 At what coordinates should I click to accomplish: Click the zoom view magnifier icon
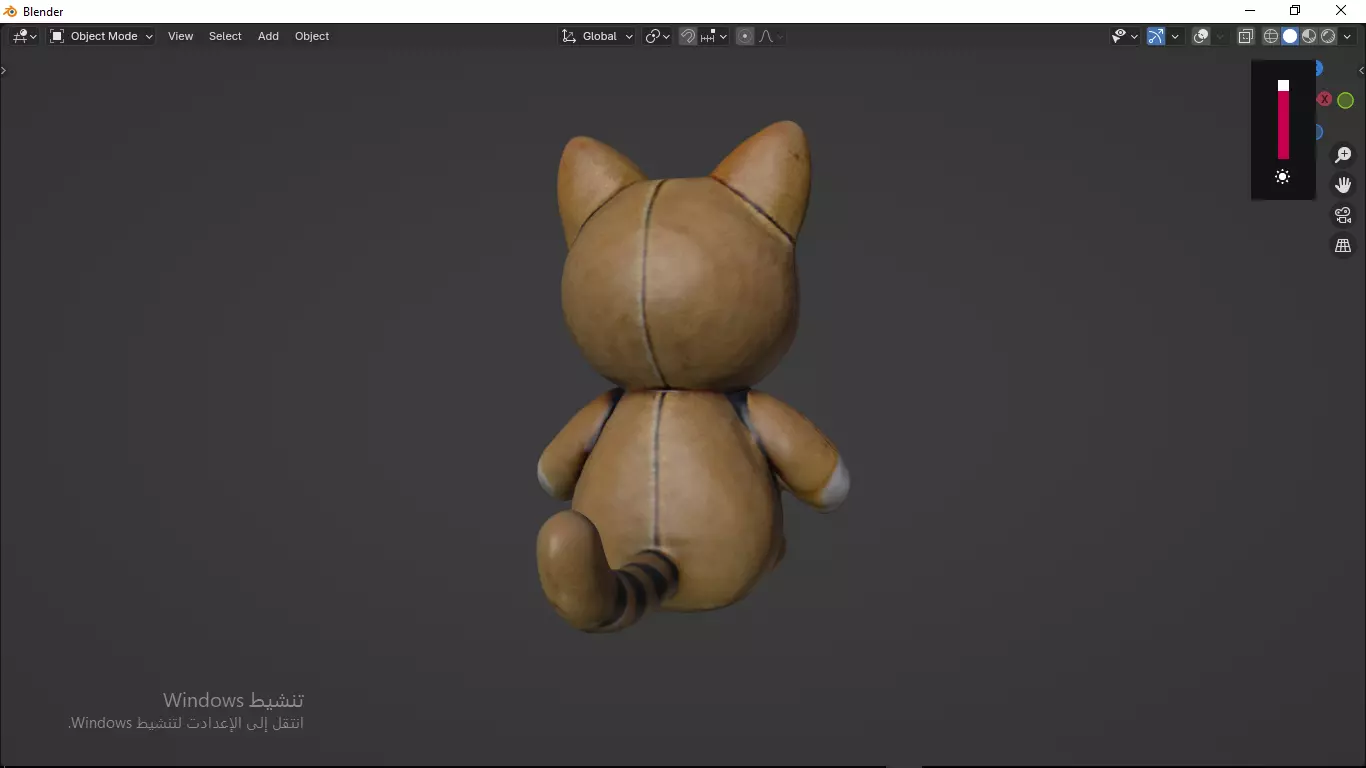1343,155
